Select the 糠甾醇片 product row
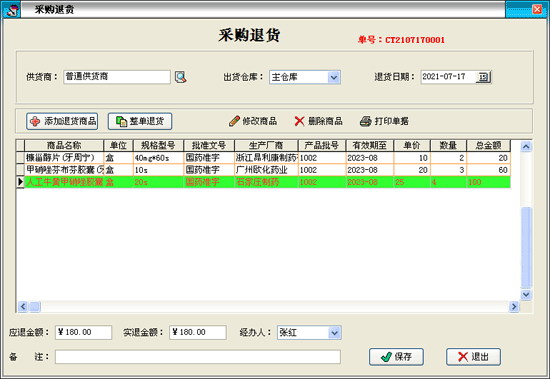The image size is (550, 379). 263,158
